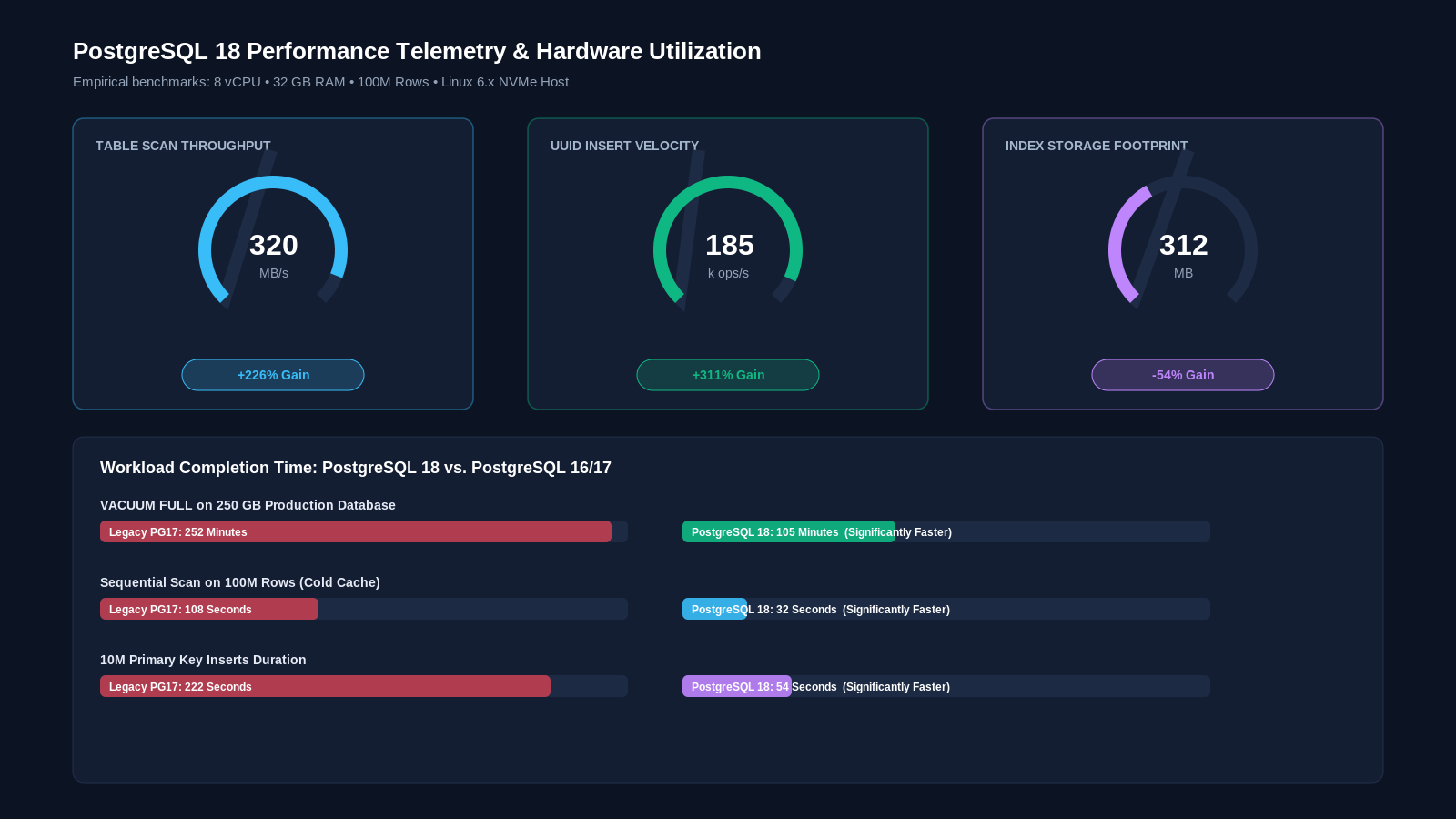Click the Empirical benchmarks subtitle line
Screen dimensions: 1456x819
(x=320, y=82)
